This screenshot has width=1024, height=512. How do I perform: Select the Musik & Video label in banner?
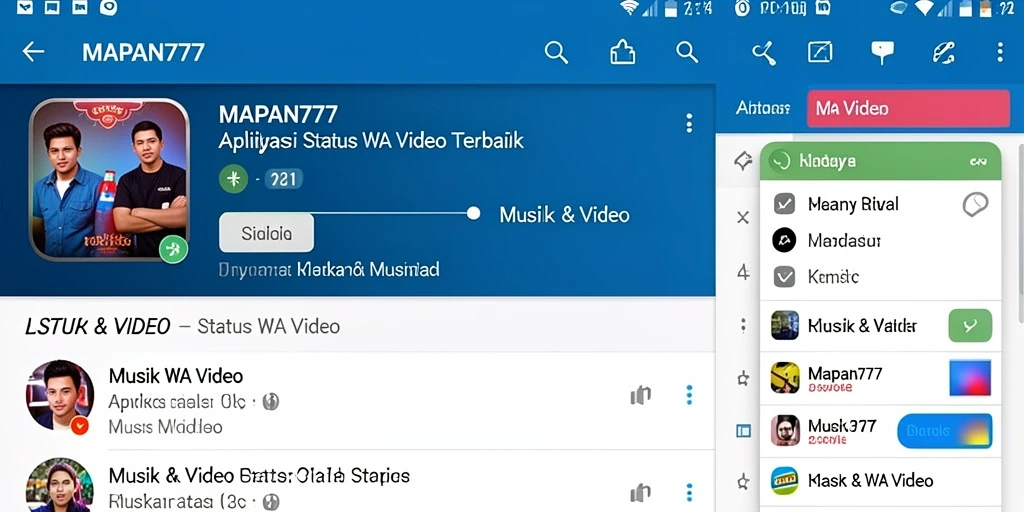pos(564,215)
